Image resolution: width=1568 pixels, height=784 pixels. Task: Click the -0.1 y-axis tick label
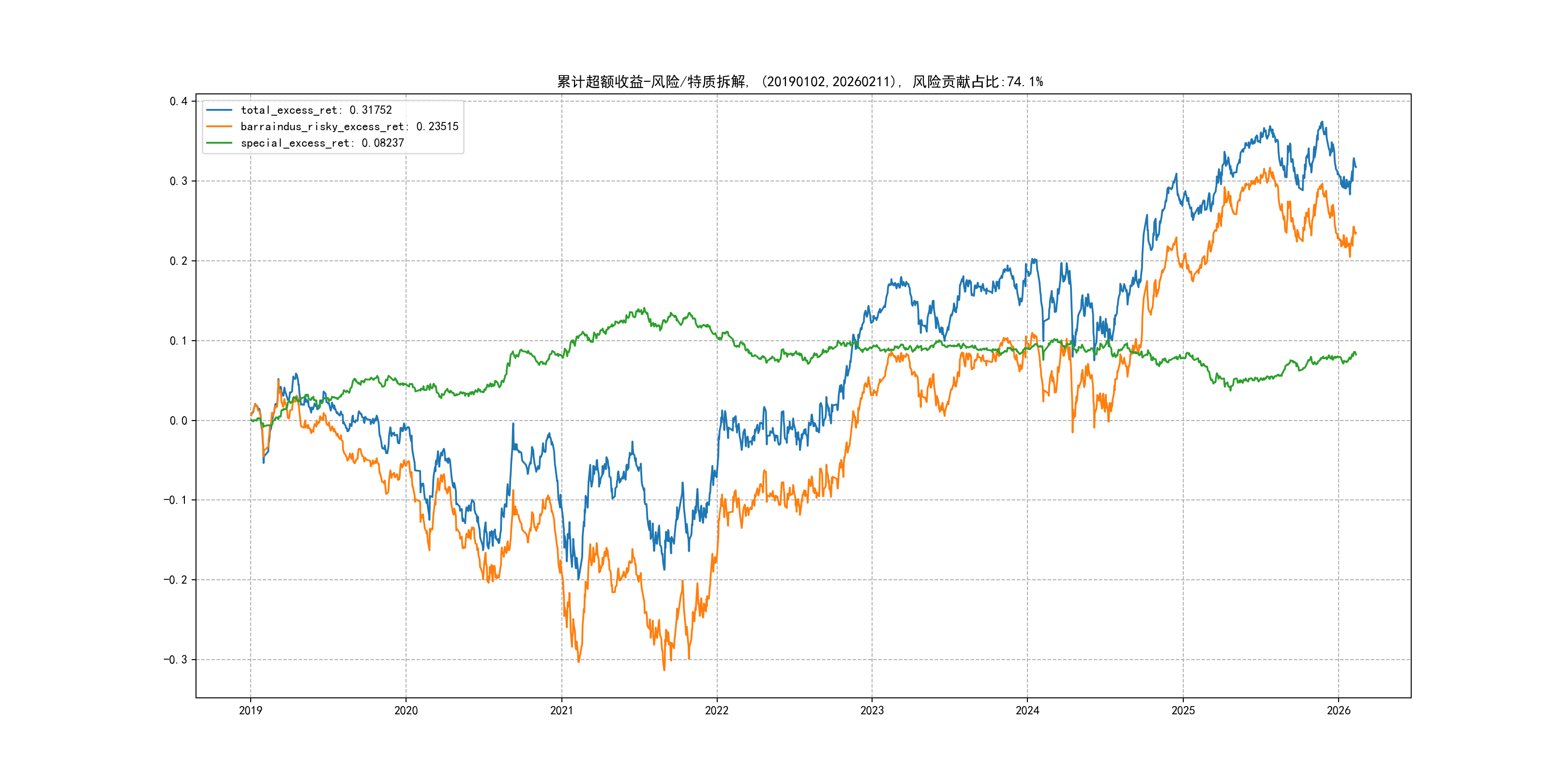pos(175,500)
